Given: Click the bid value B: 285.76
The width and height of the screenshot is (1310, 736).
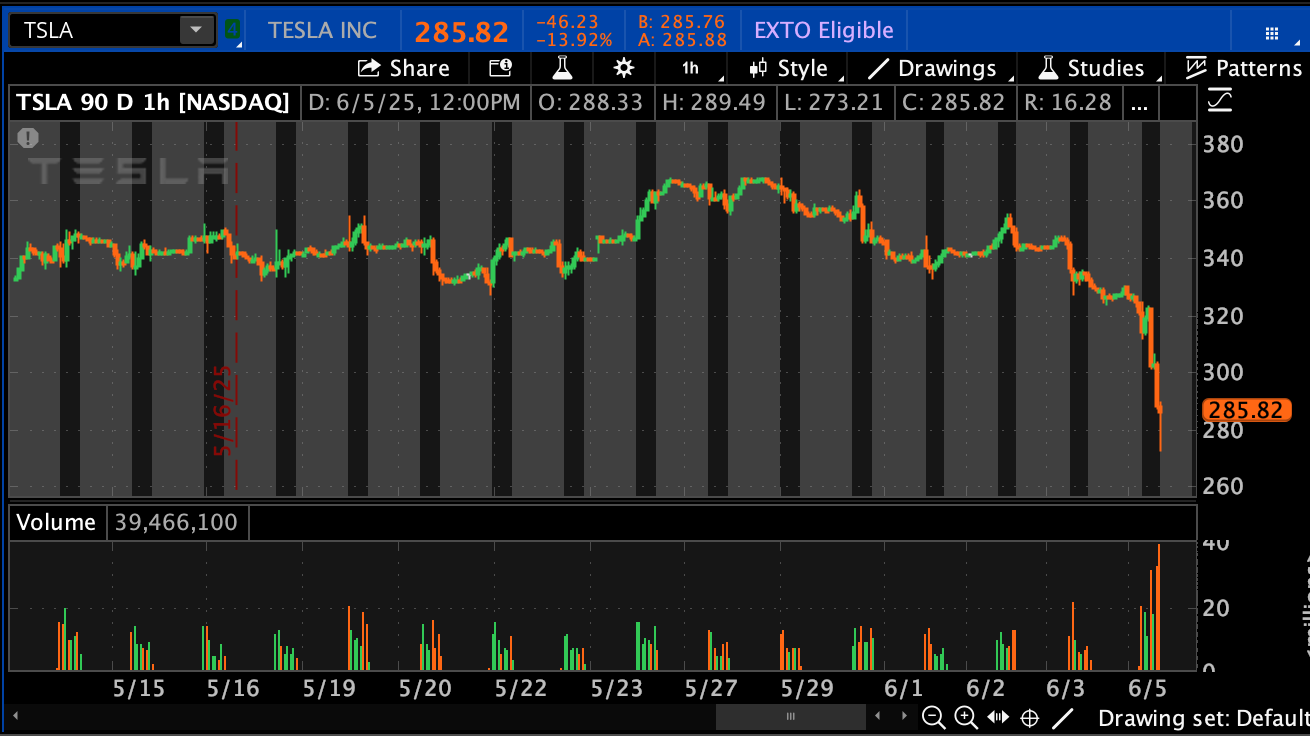Looking at the screenshot, I should [682, 21].
